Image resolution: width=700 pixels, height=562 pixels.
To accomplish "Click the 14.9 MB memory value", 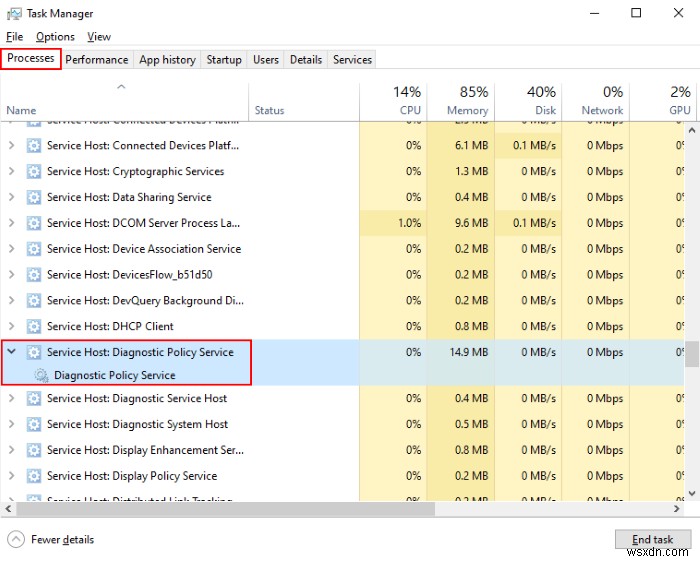I will tap(469, 352).
